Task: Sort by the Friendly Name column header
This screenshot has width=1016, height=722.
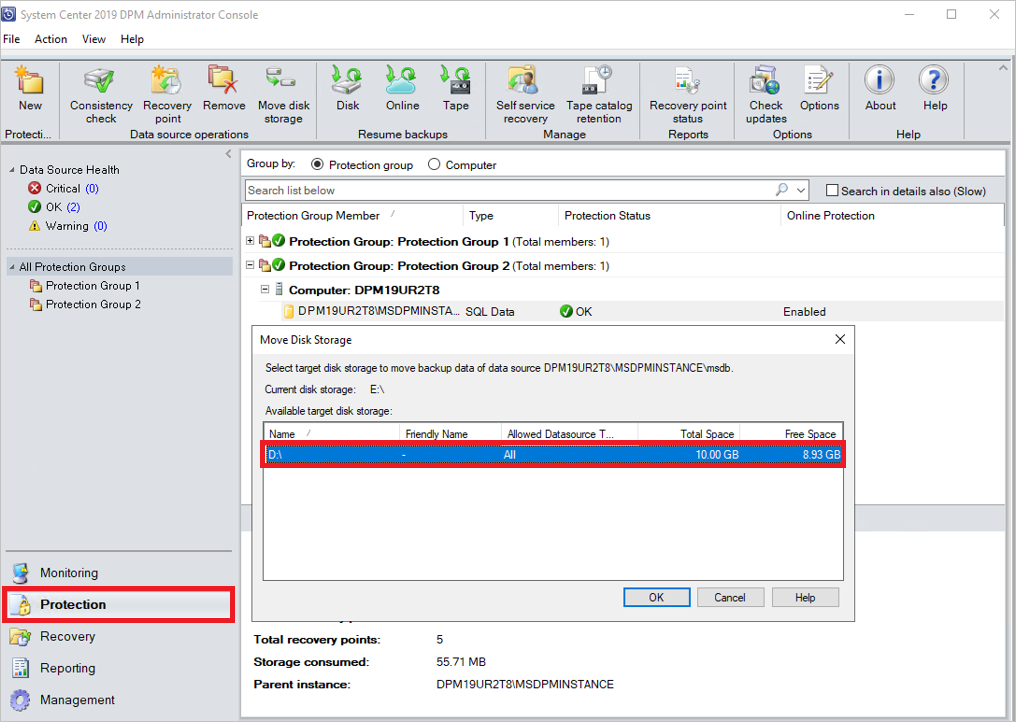Action: pyautogui.click(x=450, y=434)
